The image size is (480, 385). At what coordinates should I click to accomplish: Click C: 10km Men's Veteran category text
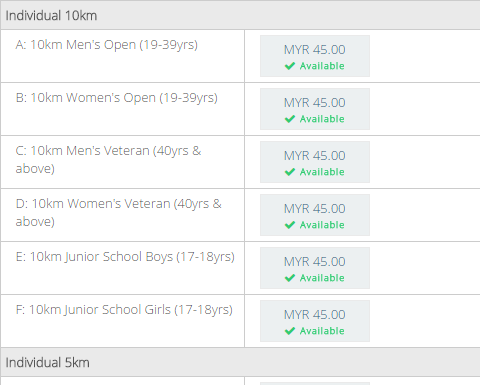(x=108, y=160)
